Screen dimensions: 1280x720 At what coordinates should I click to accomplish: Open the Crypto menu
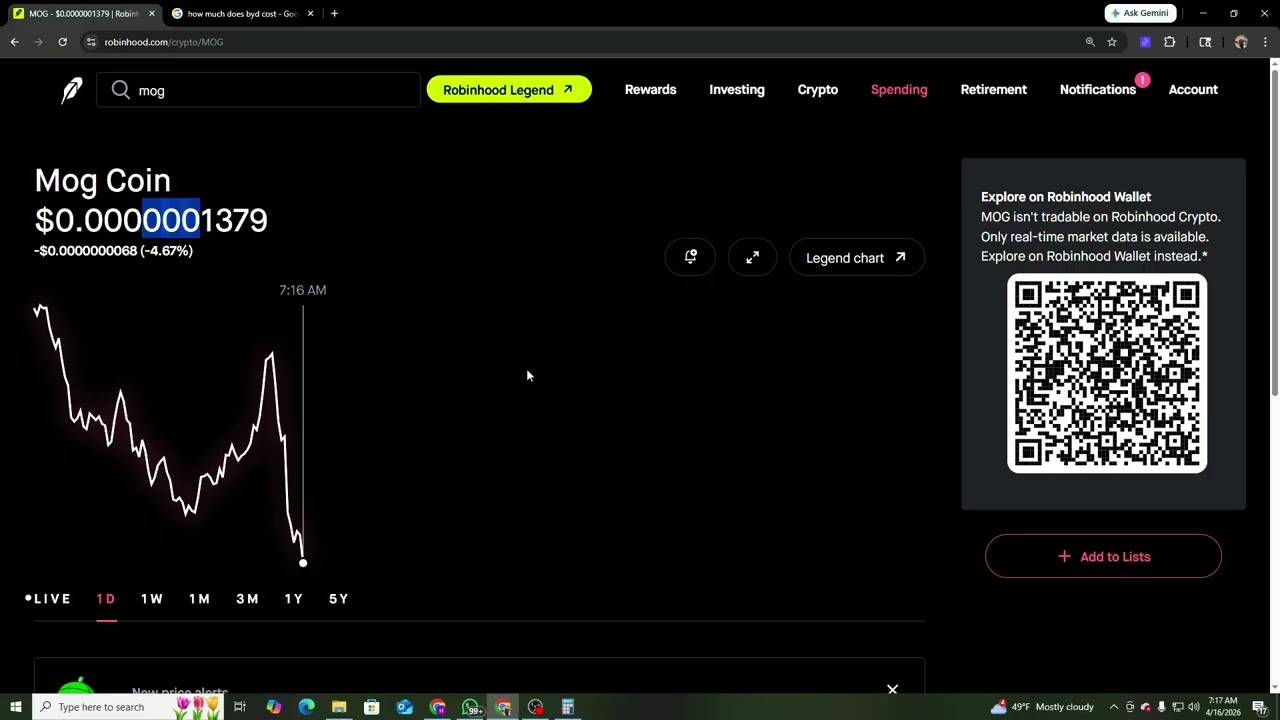817,89
